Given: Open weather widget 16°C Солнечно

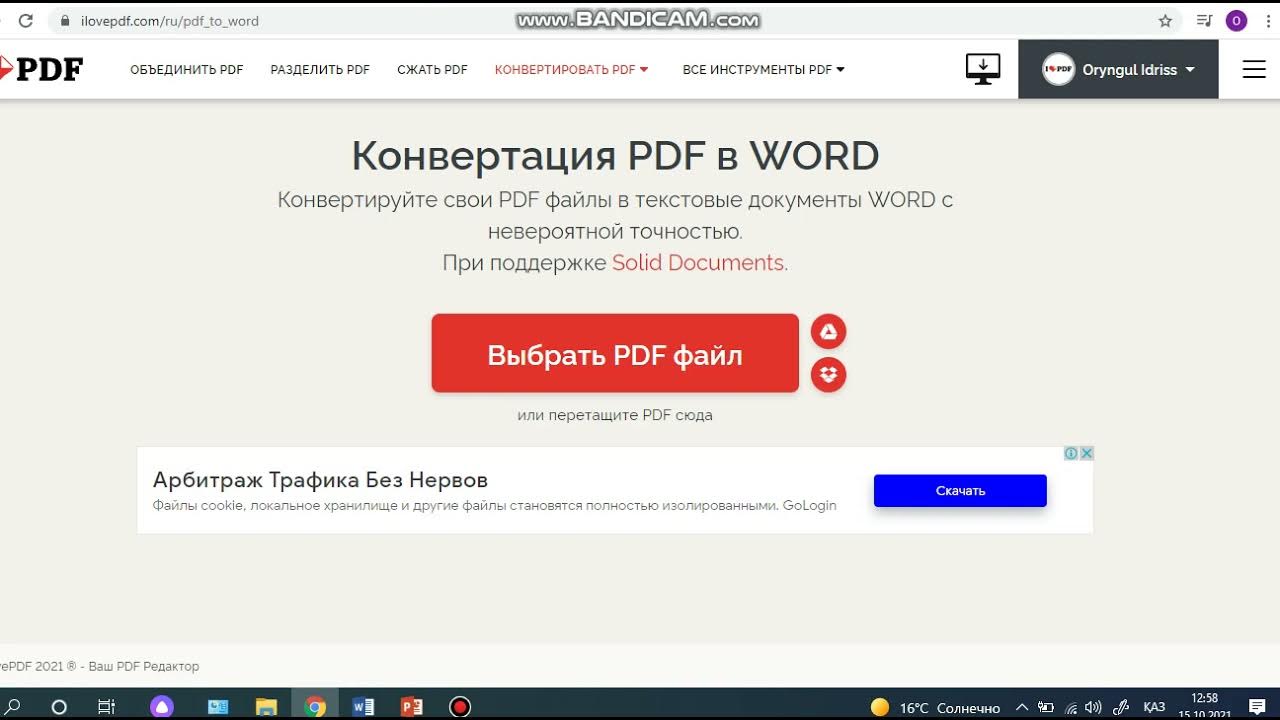Looking at the screenshot, I should [x=935, y=708].
